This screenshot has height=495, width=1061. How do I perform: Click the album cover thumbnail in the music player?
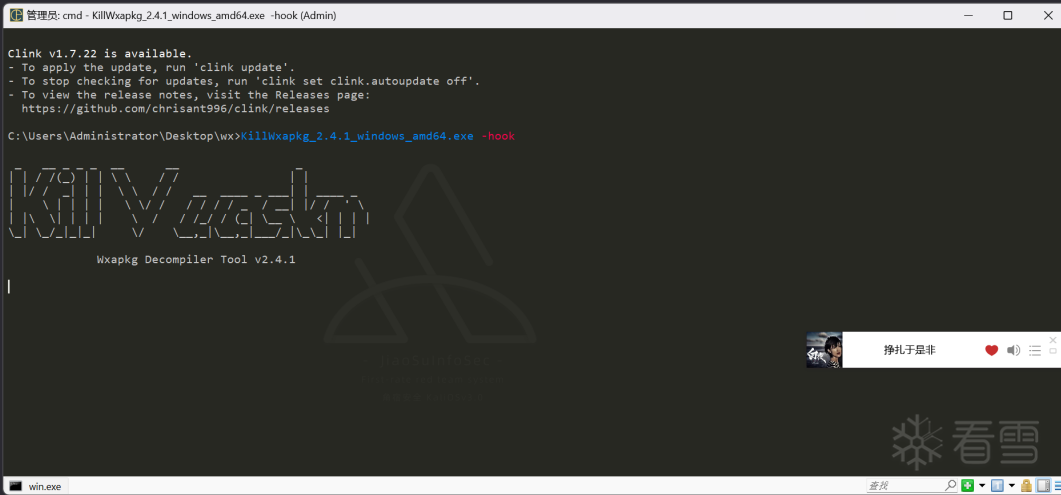click(x=824, y=350)
